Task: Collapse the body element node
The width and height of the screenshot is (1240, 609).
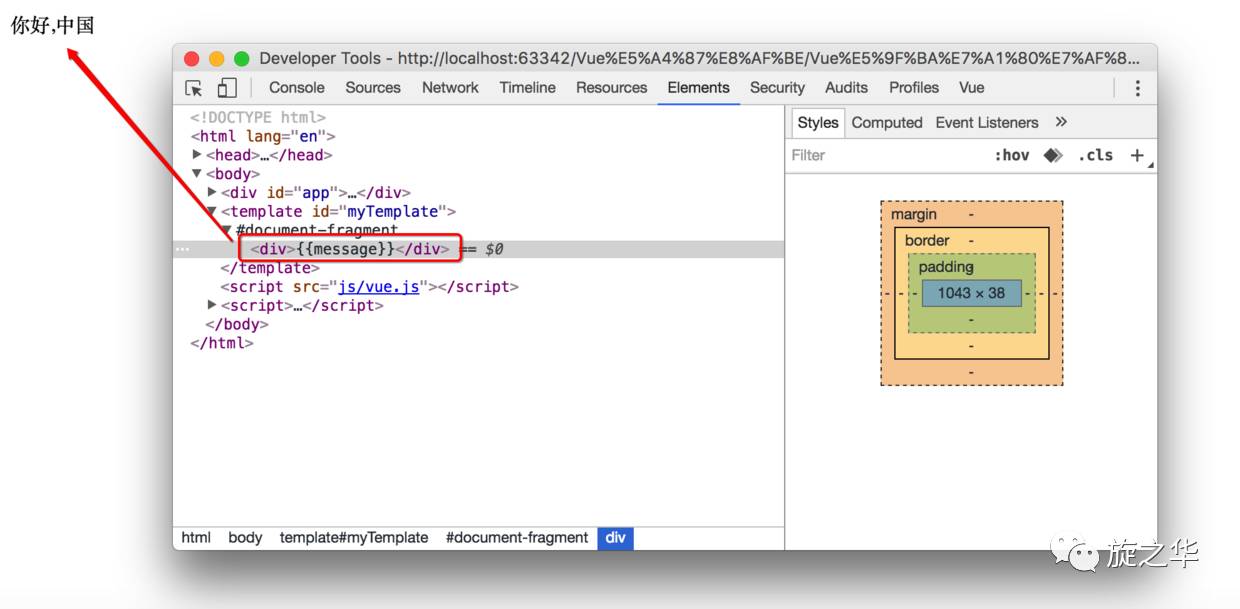Action: 197,174
